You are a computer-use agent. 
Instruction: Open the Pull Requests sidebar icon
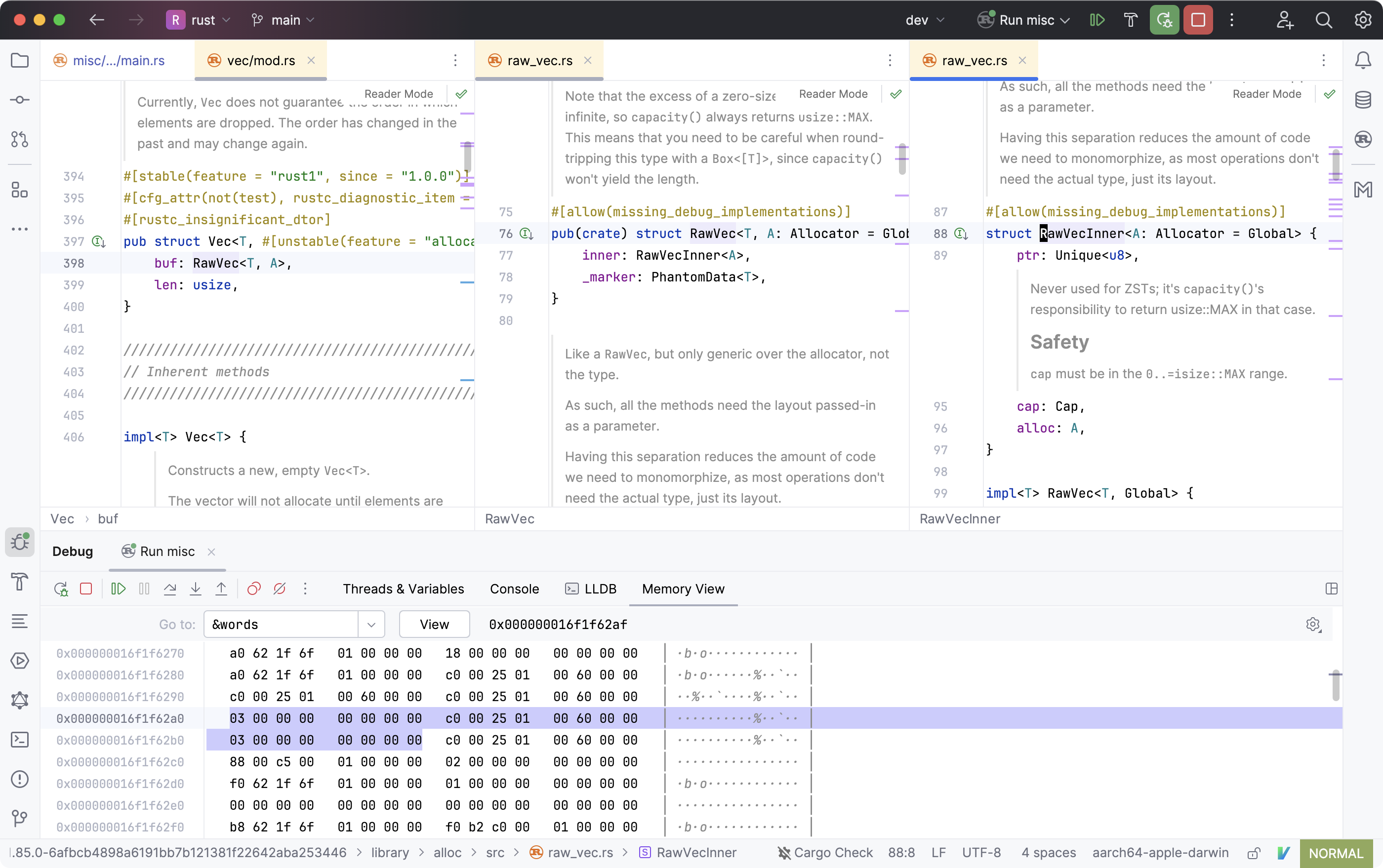pos(20,139)
